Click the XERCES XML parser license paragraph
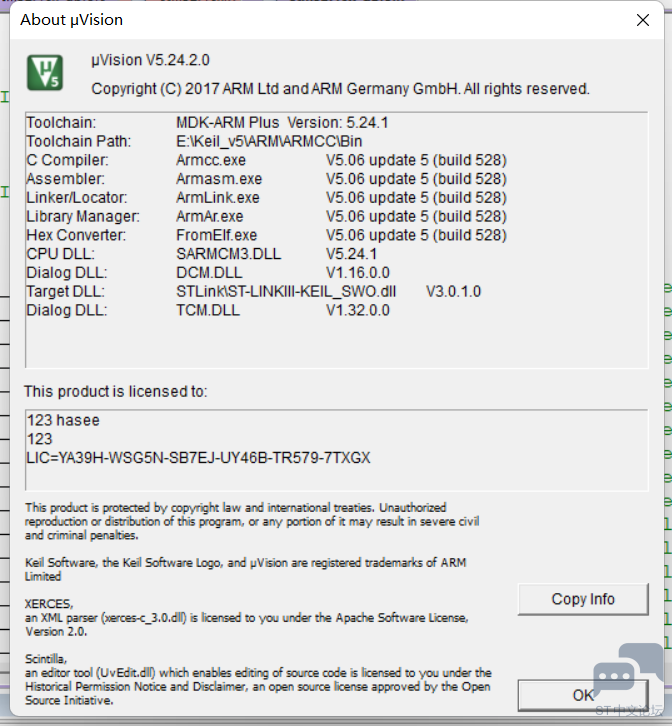The width and height of the screenshot is (672, 726). tap(246, 618)
